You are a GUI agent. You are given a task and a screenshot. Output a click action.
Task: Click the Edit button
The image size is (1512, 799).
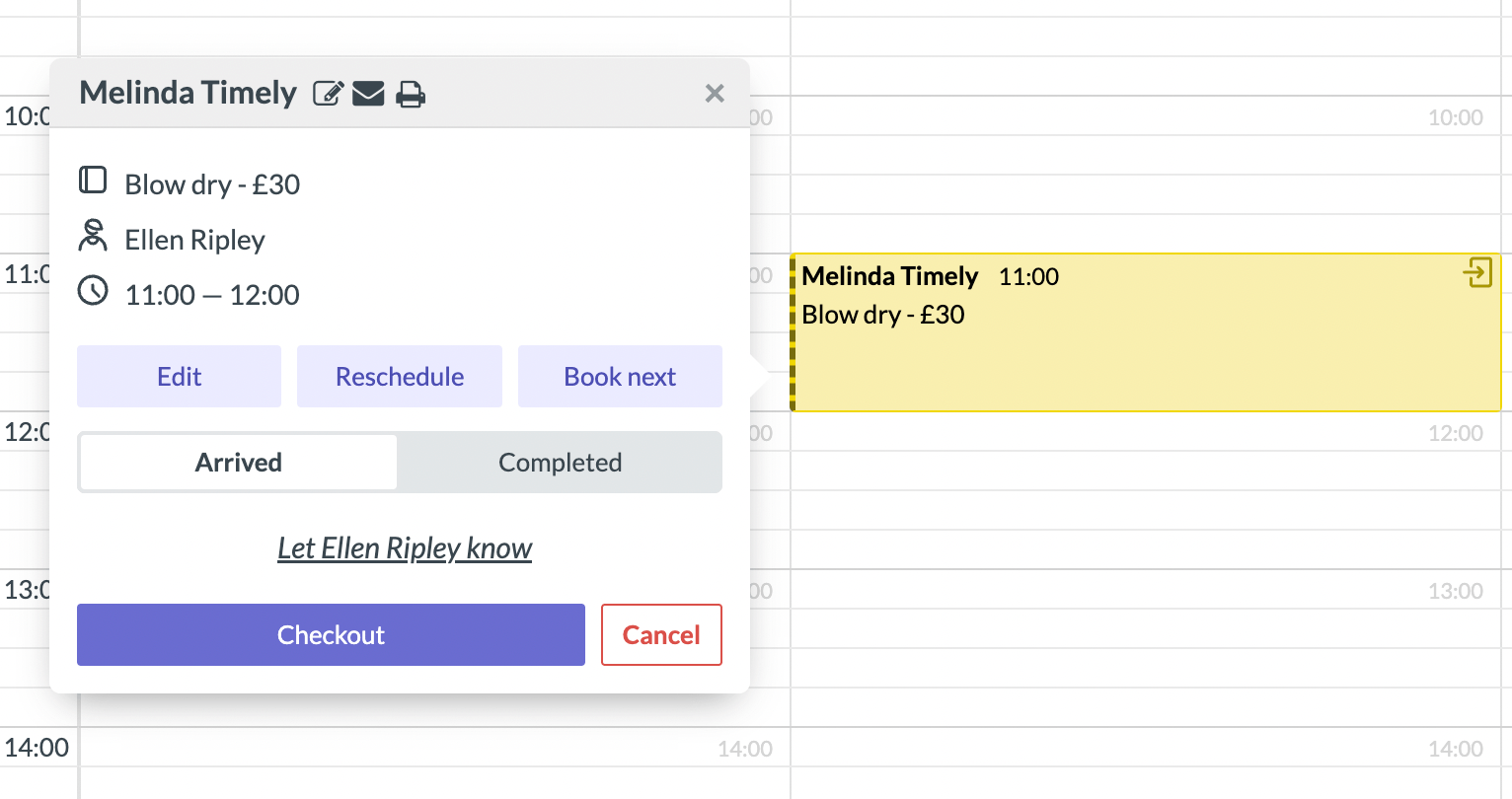(x=179, y=376)
